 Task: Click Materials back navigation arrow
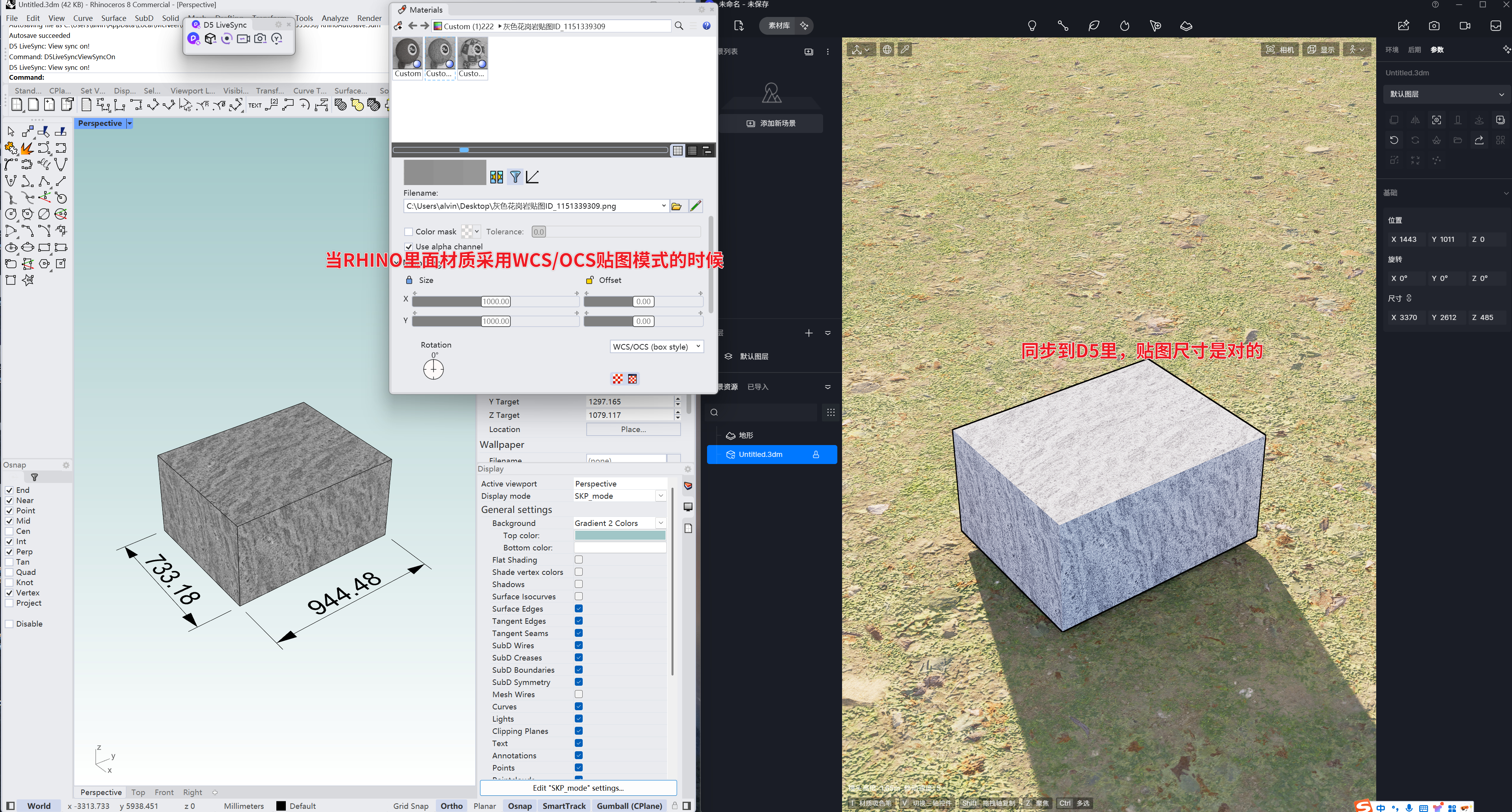click(412, 26)
